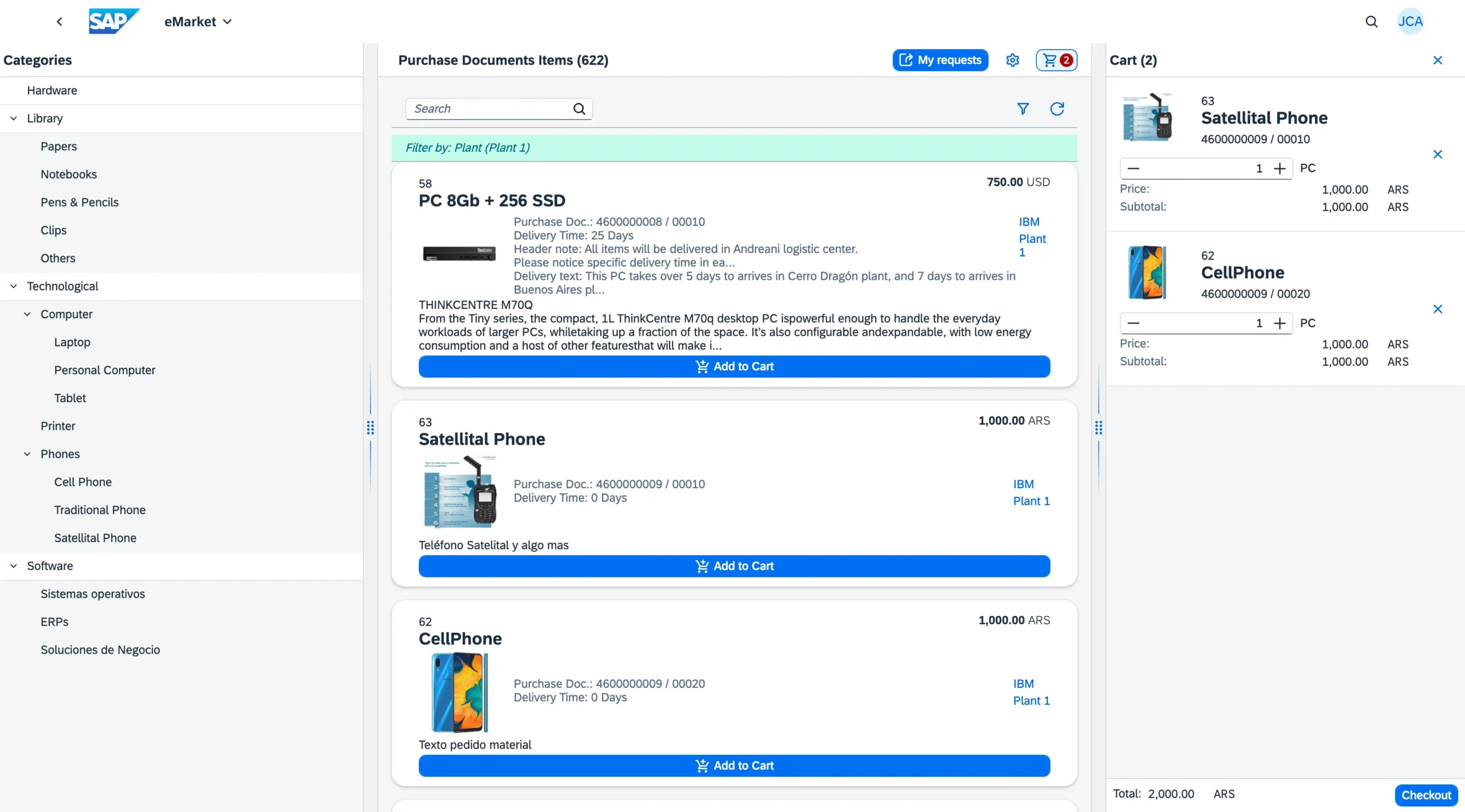Refresh the purchase documents list
Screen dimensions: 1465x812
(1056, 109)
